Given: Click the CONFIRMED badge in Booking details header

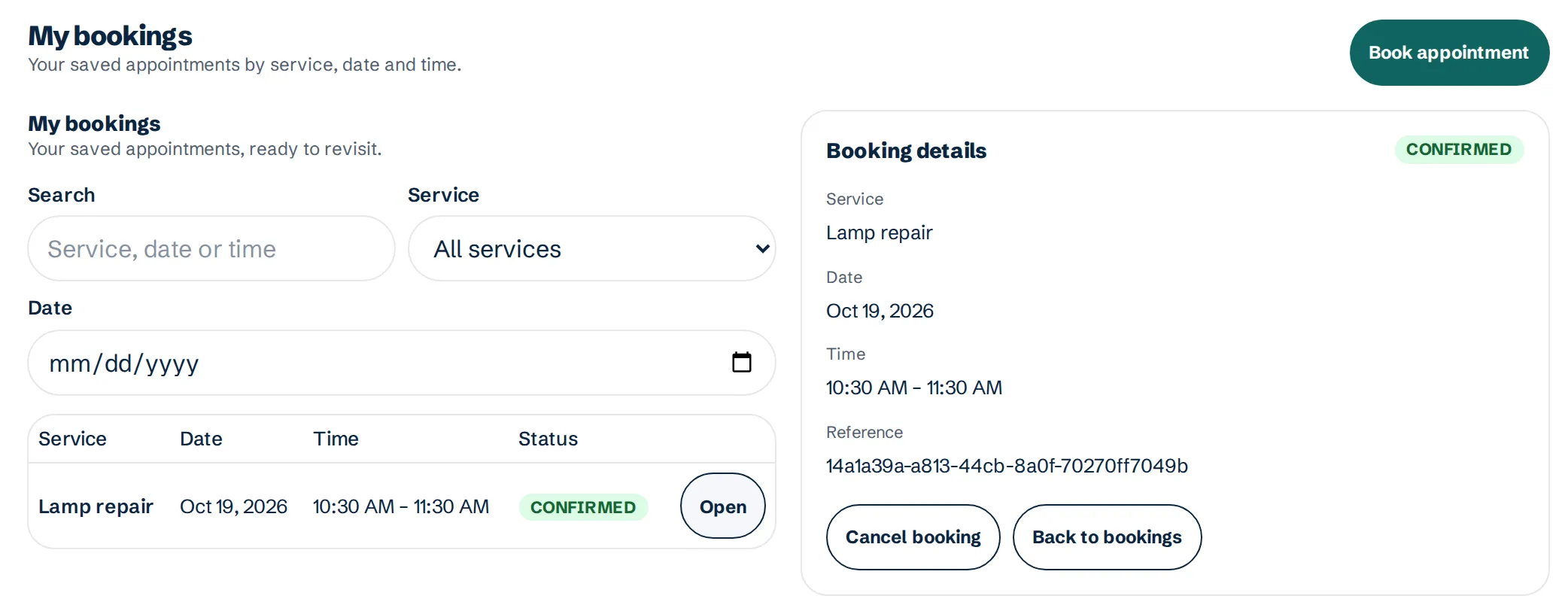Looking at the screenshot, I should point(1459,149).
